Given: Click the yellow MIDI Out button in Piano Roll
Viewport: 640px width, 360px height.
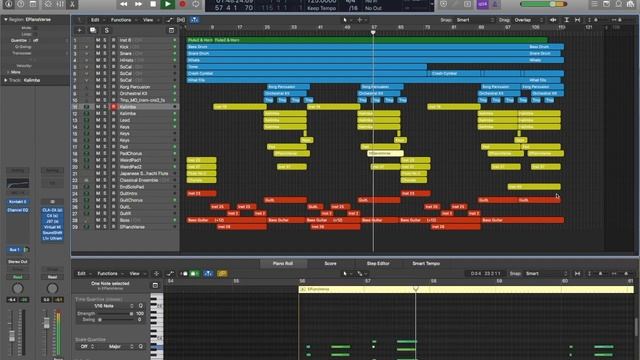Looking at the screenshot, I should [x=222, y=273].
